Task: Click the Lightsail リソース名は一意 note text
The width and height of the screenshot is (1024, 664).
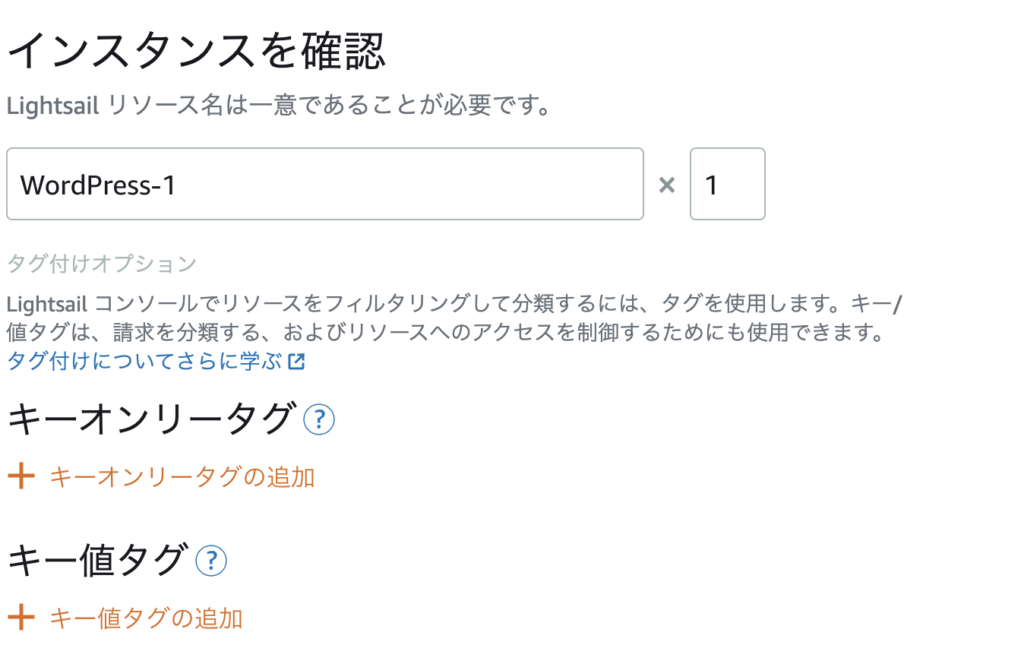Action: [x=280, y=105]
